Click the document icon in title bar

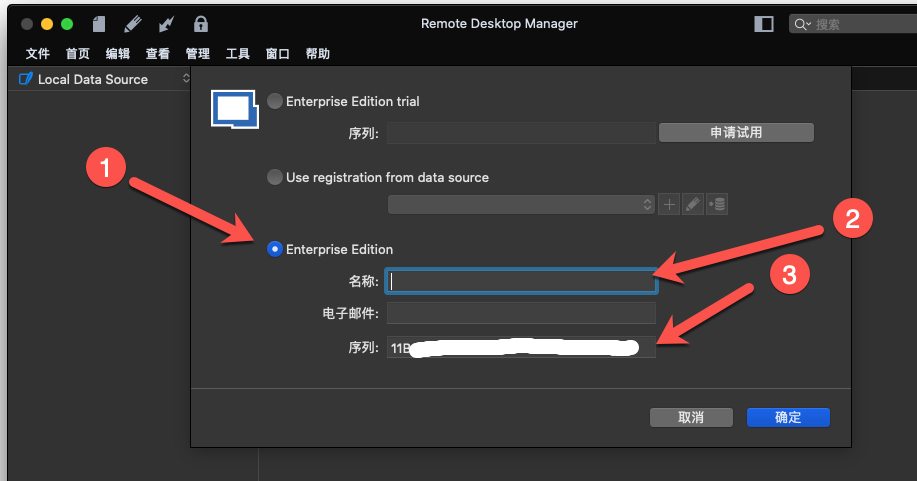[x=99, y=24]
